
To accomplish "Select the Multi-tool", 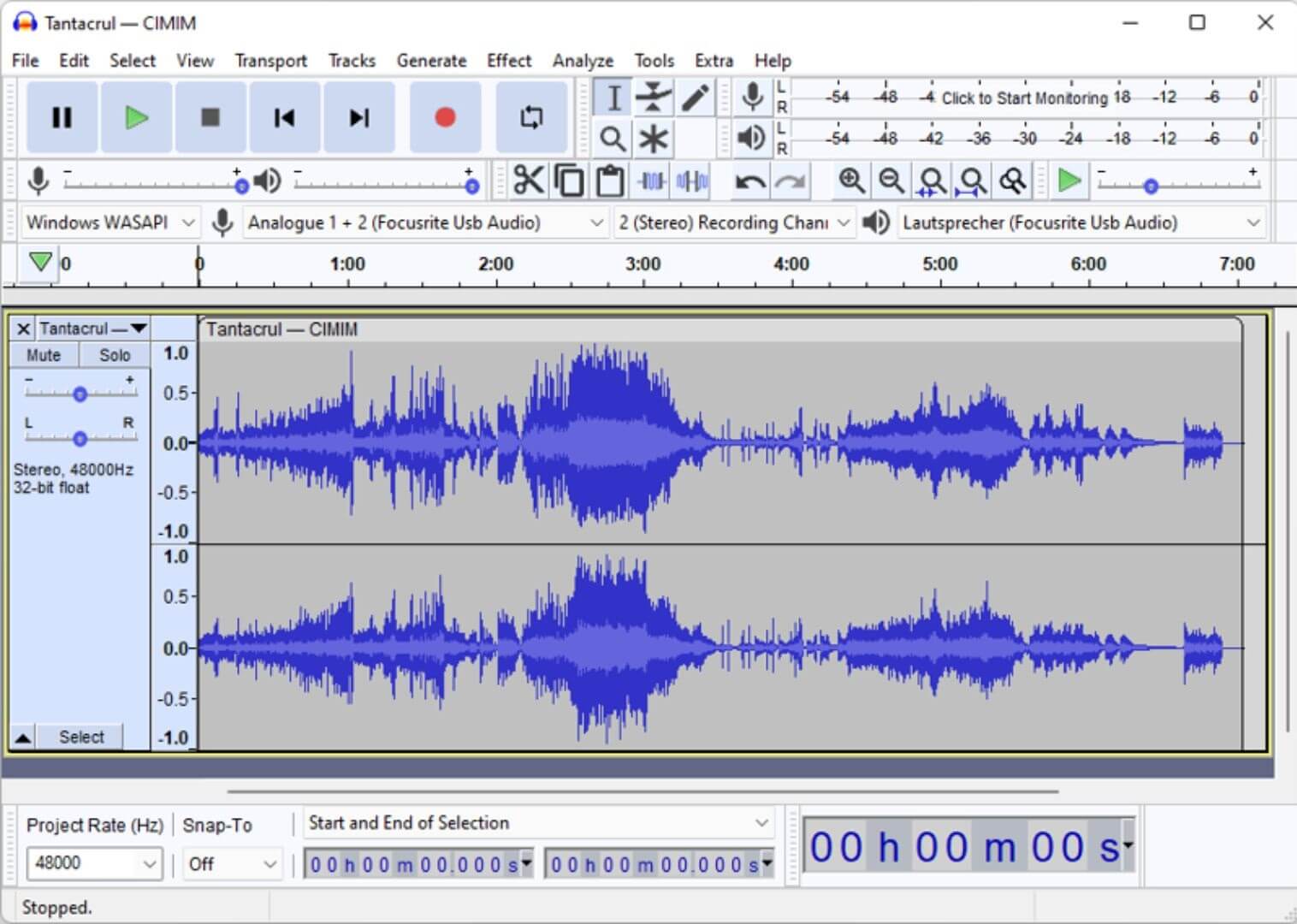I will click(x=654, y=138).
